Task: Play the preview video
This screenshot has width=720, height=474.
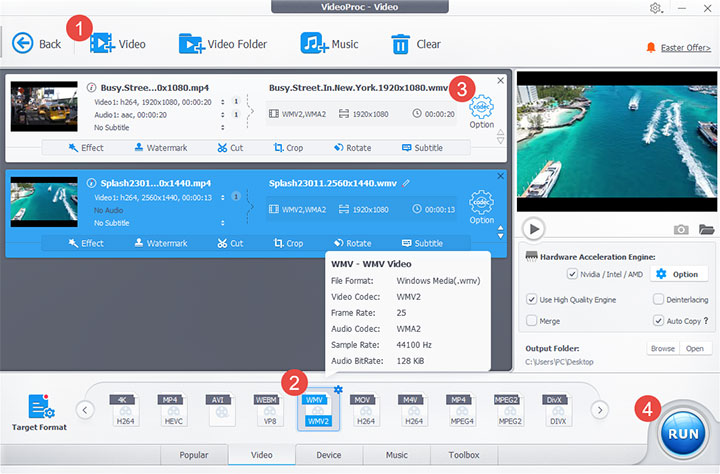Action: pyautogui.click(x=534, y=229)
